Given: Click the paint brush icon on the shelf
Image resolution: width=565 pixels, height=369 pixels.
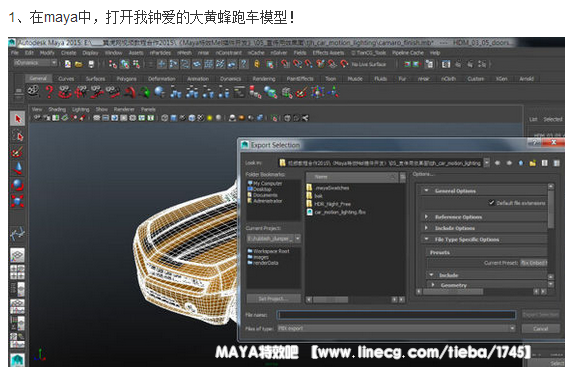Looking at the screenshot, I should click(x=301, y=92).
